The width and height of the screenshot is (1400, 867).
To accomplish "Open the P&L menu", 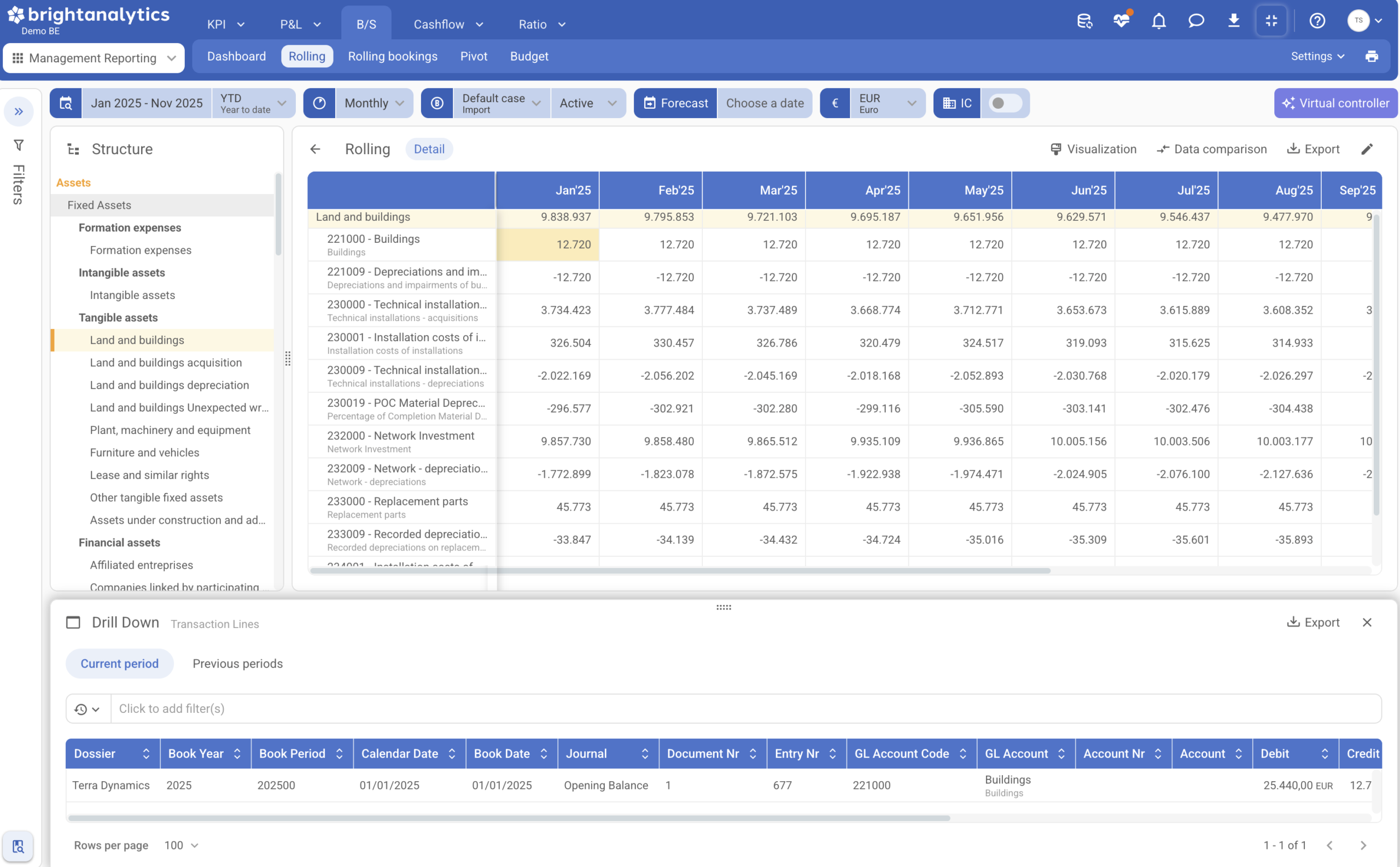I will pyautogui.click(x=300, y=24).
